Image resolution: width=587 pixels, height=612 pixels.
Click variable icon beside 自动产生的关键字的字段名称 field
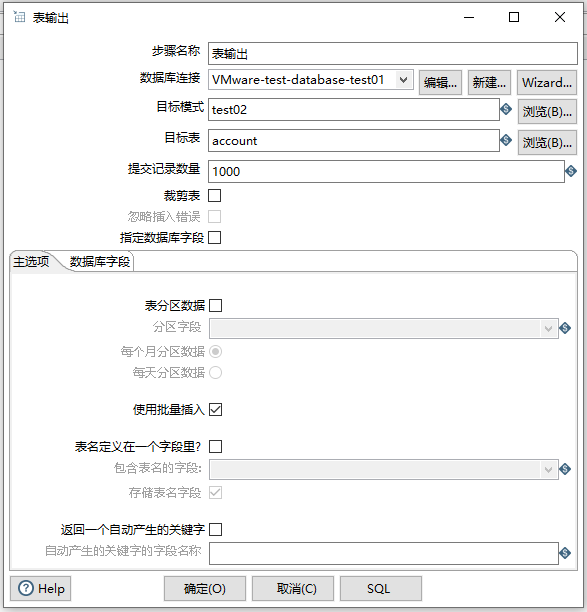tap(565, 553)
